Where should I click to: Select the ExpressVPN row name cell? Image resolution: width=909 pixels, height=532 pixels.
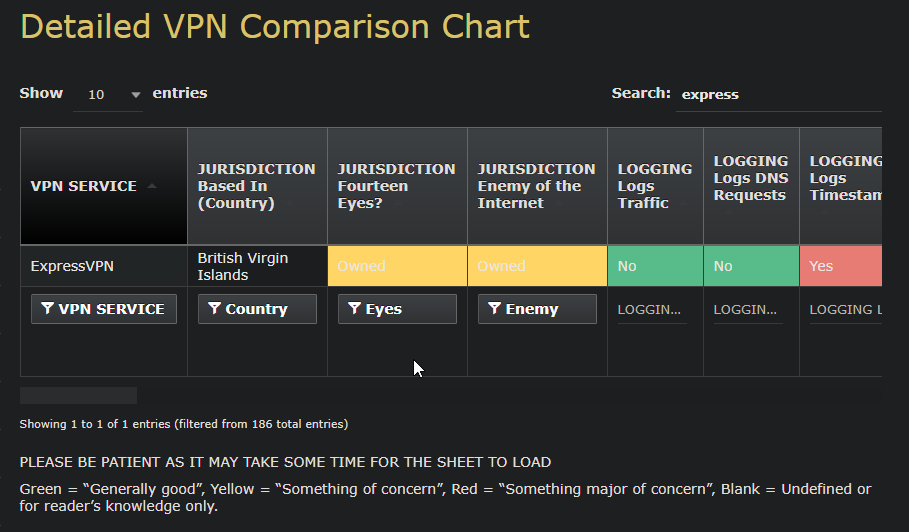coord(72,266)
